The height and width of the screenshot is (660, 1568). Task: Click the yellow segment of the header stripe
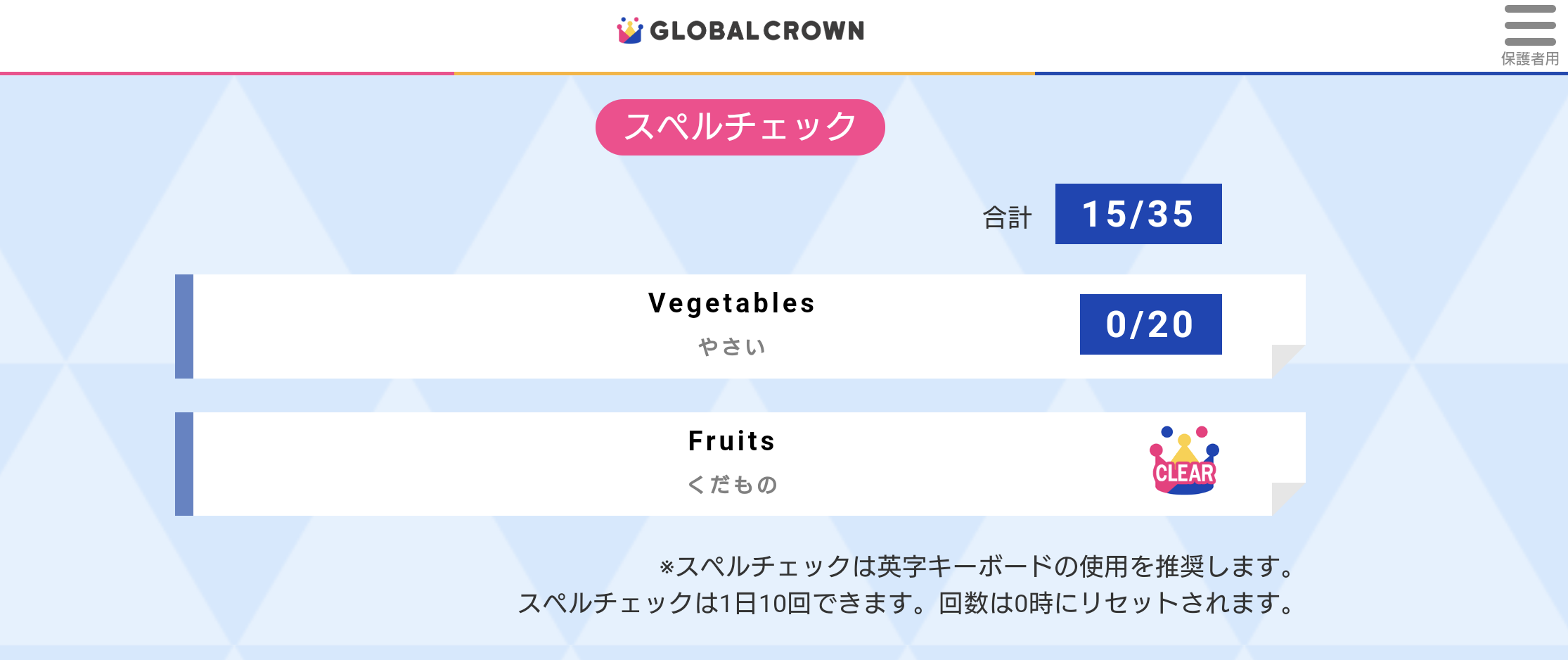point(744,73)
